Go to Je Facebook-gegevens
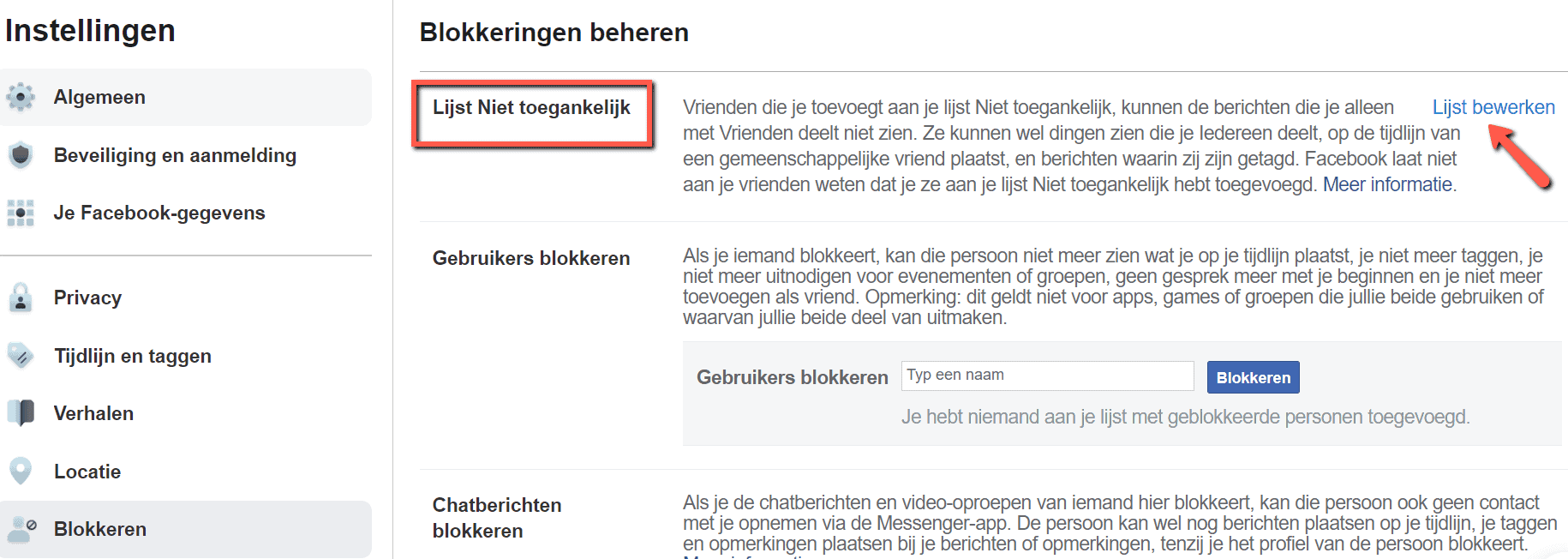Viewport: 1568px width, 559px height. click(x=186, y=213)
